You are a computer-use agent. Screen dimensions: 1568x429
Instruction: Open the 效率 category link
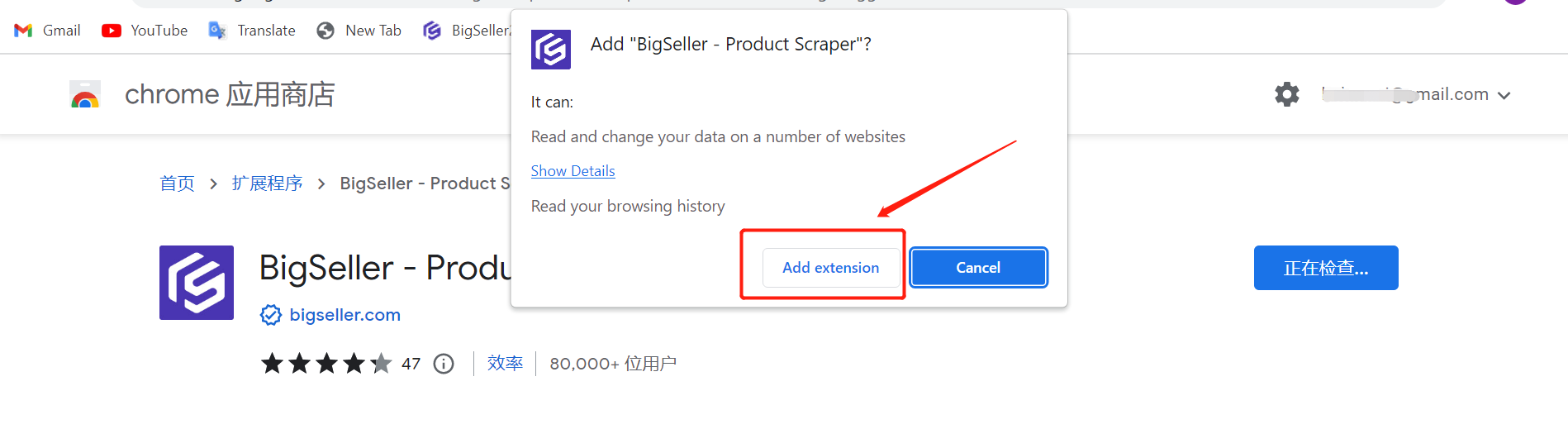[505, 363]
